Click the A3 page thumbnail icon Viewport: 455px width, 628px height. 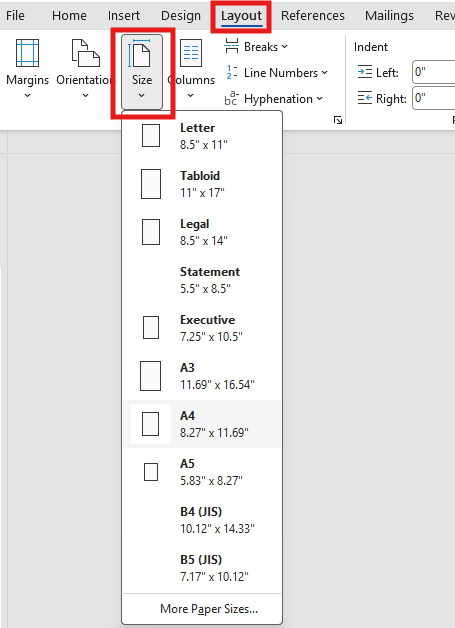tap(151, 376)
